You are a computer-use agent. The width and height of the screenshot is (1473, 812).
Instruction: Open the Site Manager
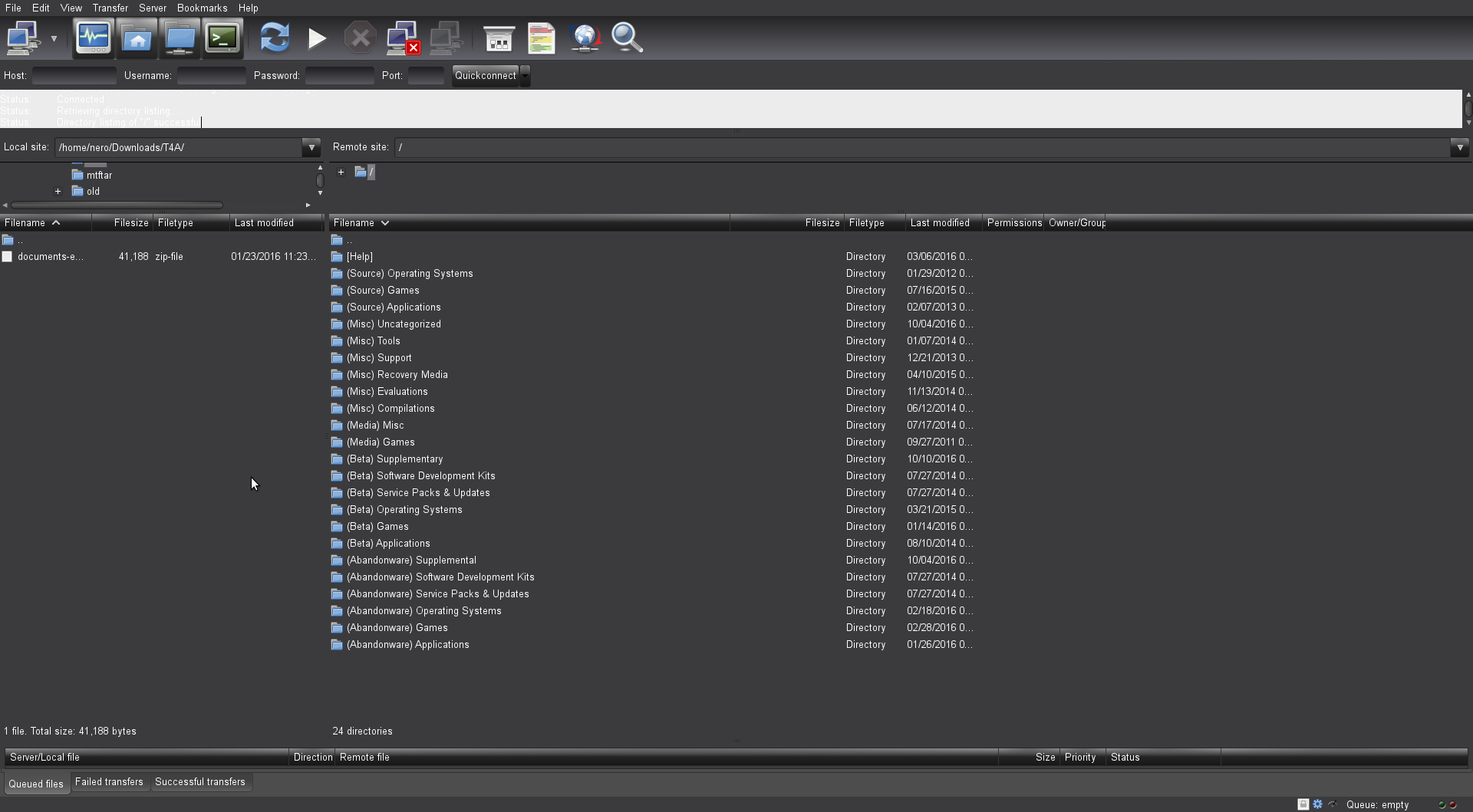[x=23, y=38]
